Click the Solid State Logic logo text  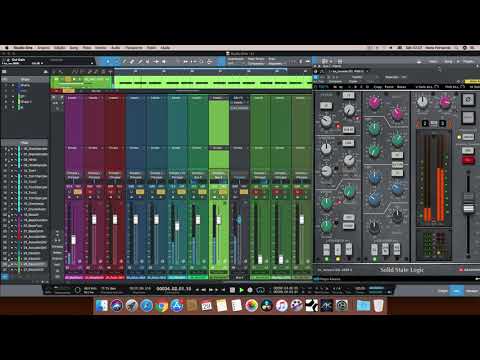[402, 270]
